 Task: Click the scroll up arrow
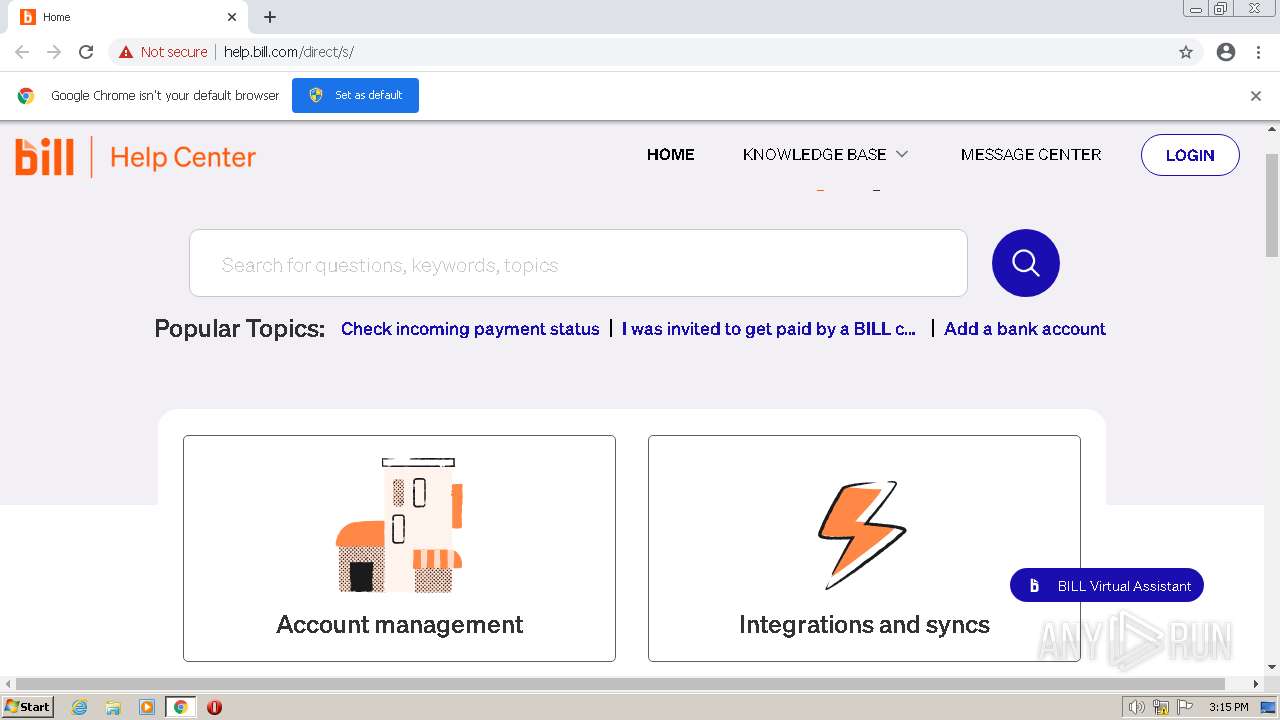tap(1272, 130)
